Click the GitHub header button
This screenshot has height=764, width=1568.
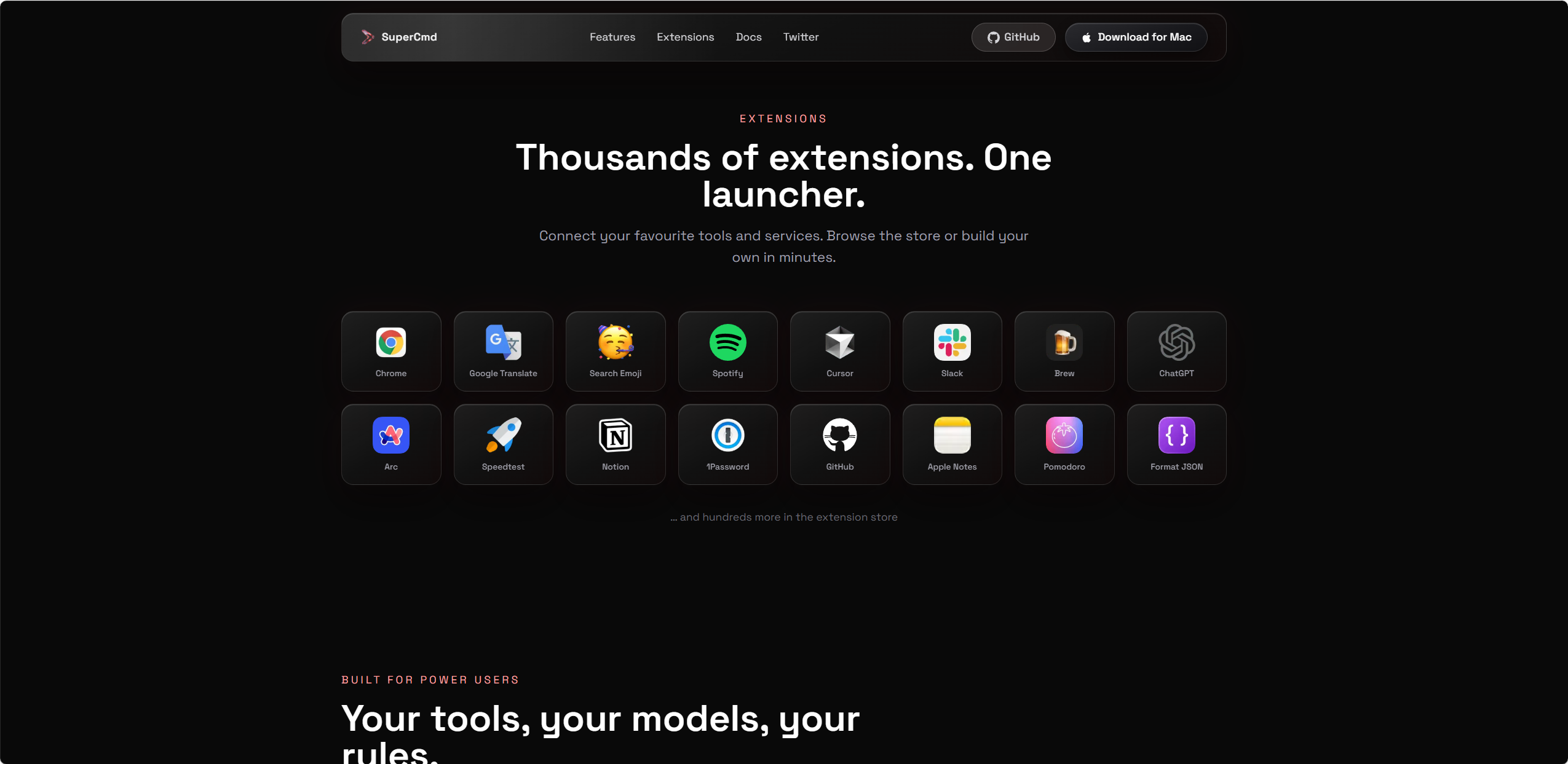pos(1013,37)
